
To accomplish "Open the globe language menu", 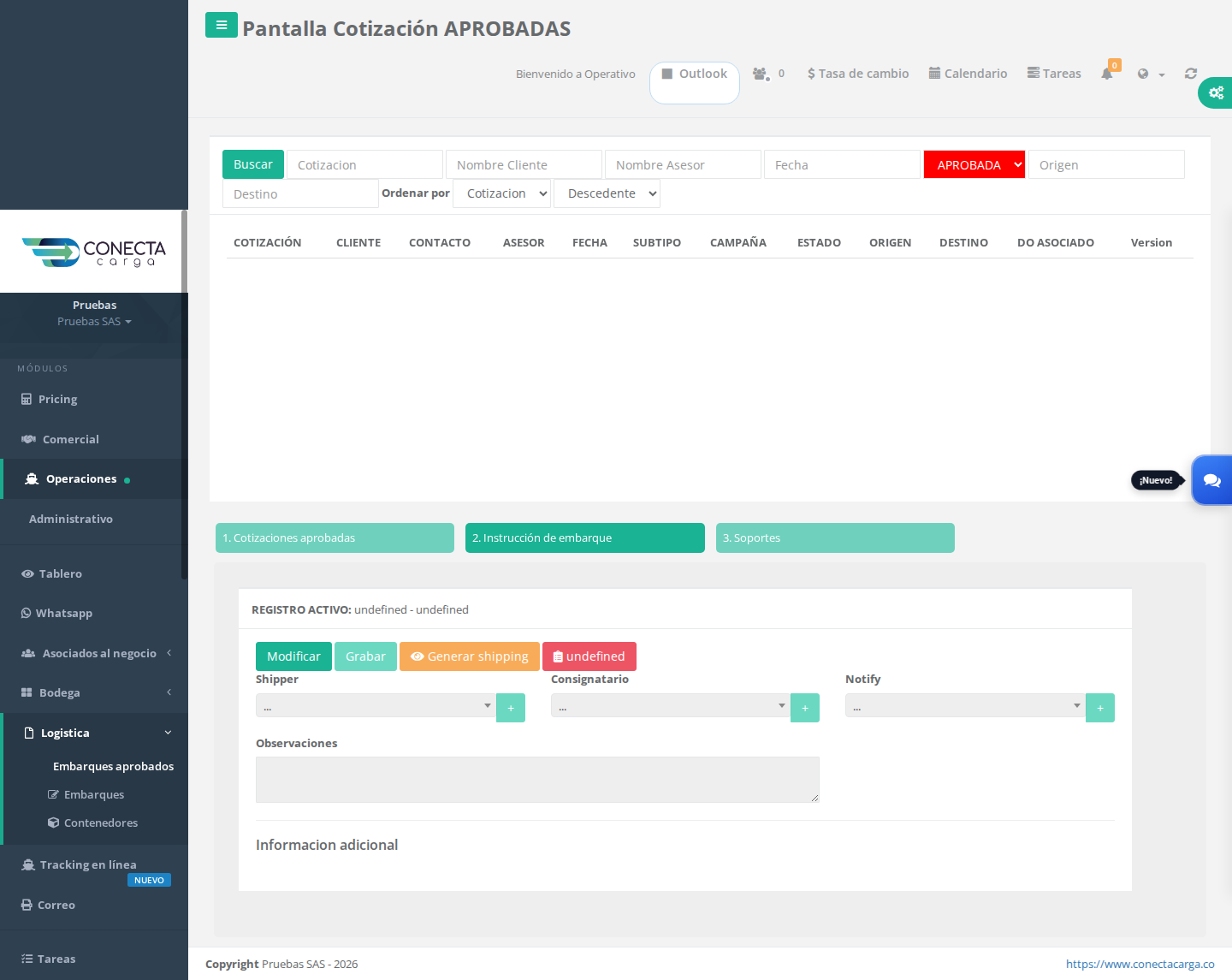I will (1151, 74).
